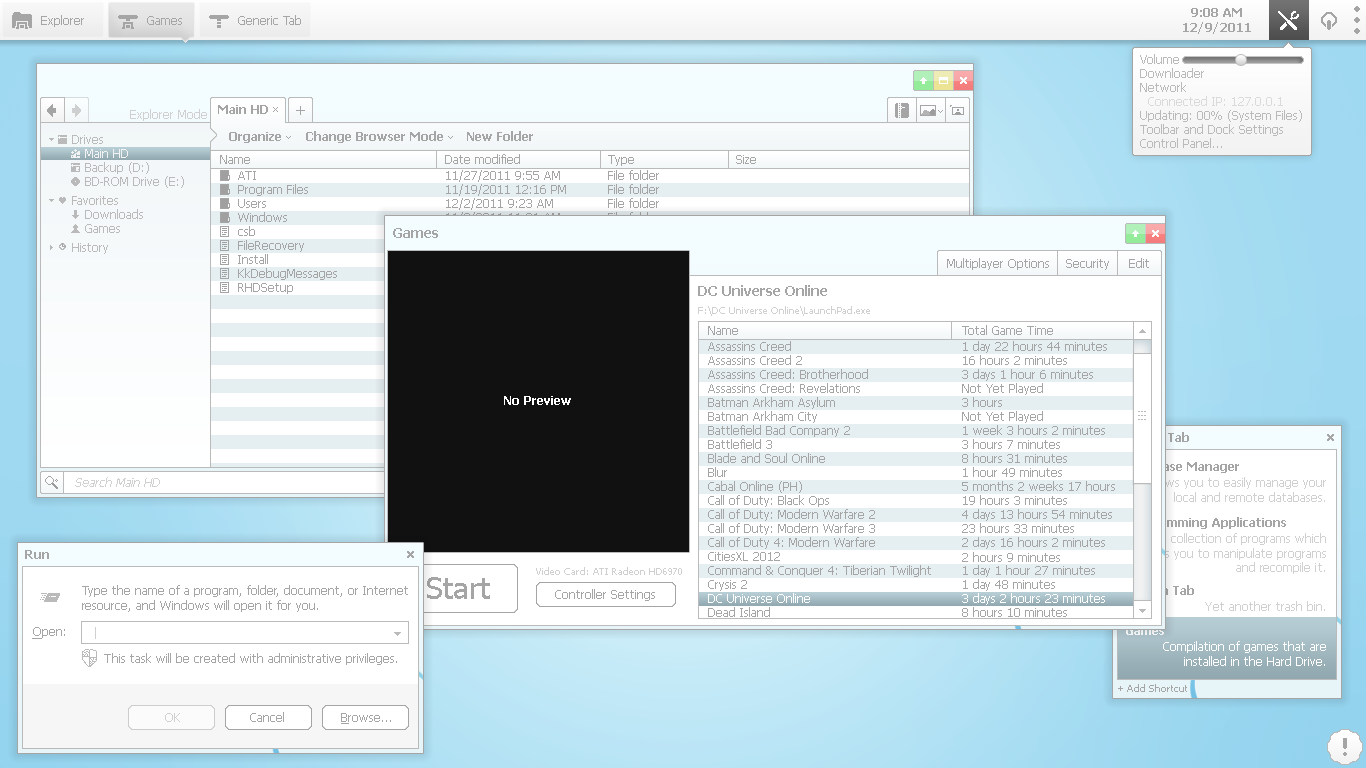This screenshot has height=768, width=1366.
Task: Select Batman Arkham City in games list
Action: pyautogui.click(x=916, y=416)
